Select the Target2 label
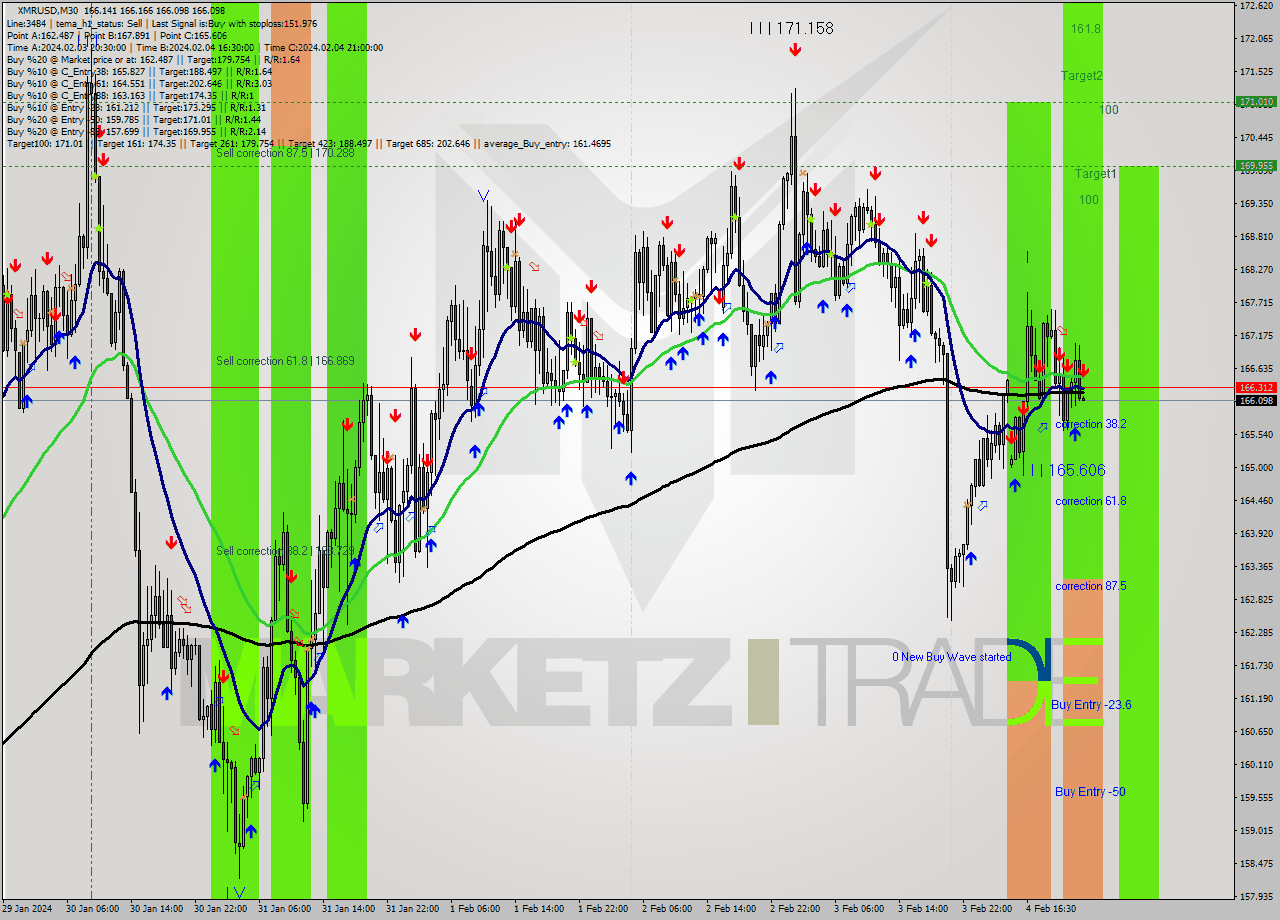The image size is (1280, 920). pyautogui.click(x=1082, y=75)
